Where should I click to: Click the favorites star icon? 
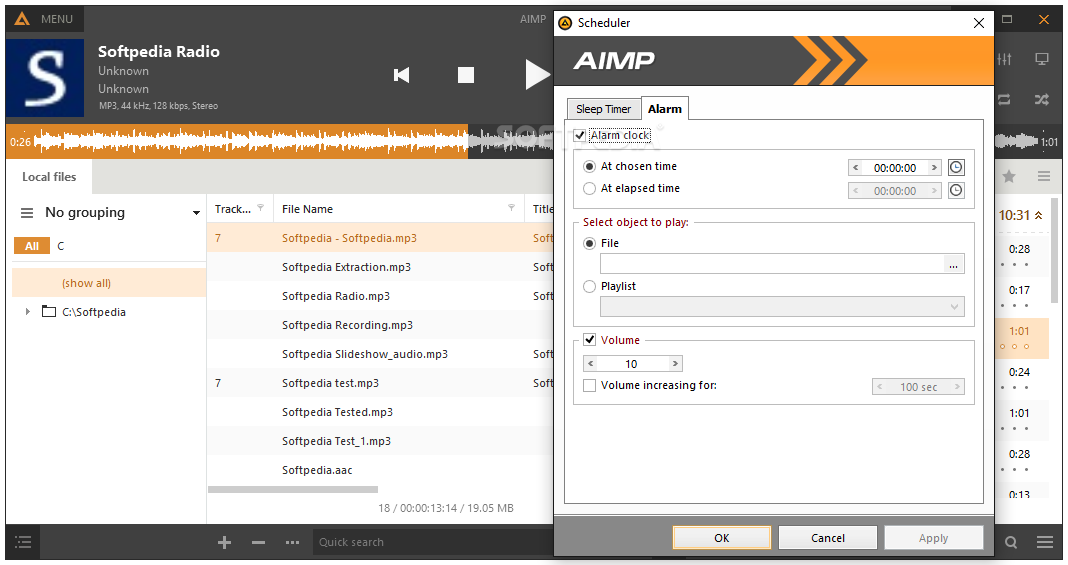1009,176
